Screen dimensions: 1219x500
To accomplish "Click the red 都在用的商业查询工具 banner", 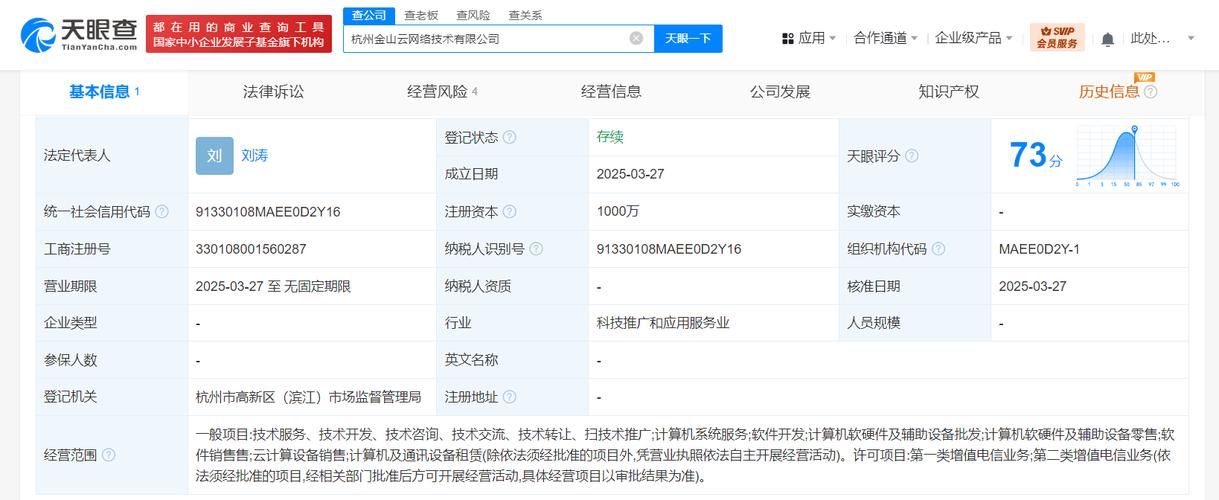I will pos(238,35).
